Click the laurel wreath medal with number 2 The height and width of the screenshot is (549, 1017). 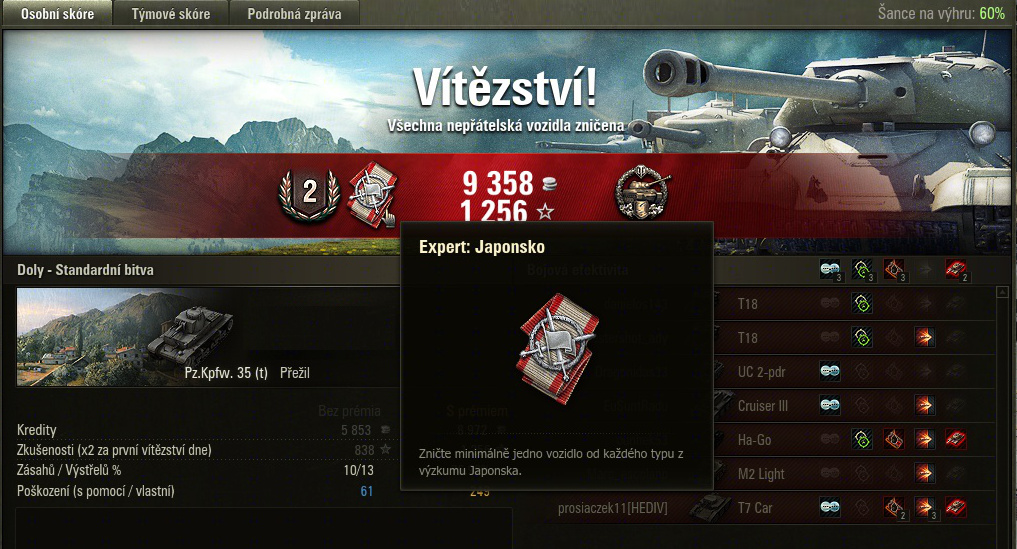pos(309,194)
